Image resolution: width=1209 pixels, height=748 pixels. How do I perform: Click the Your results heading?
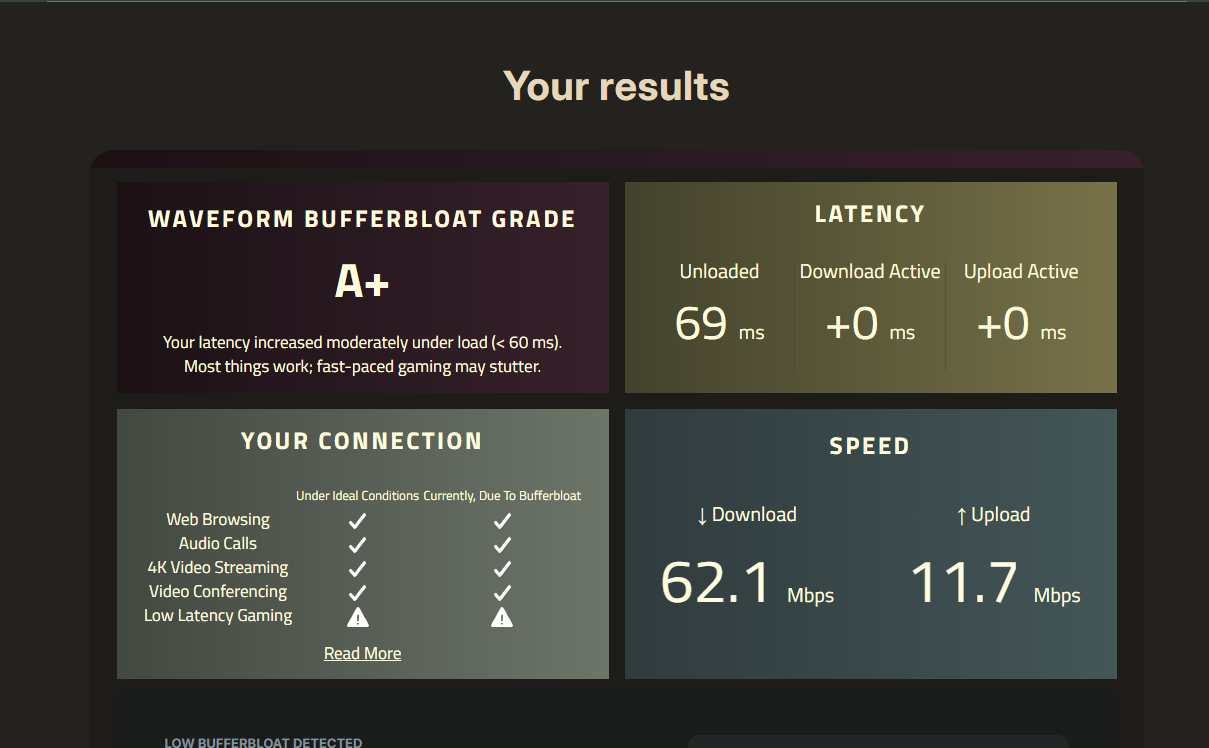[616, 86]
